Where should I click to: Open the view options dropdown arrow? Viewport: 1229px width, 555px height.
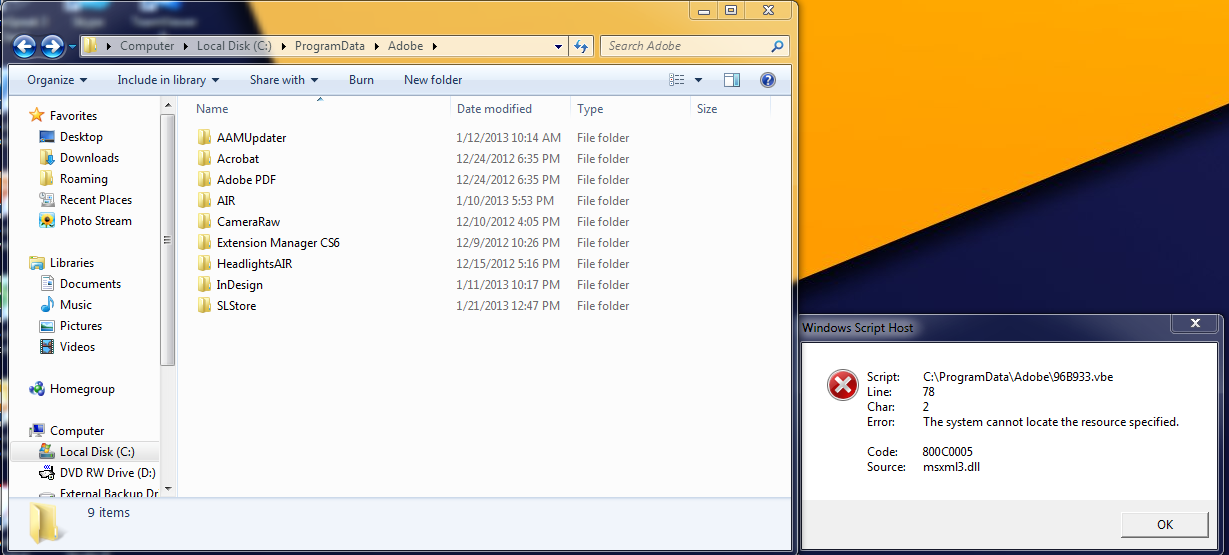[x=698, y=80]
